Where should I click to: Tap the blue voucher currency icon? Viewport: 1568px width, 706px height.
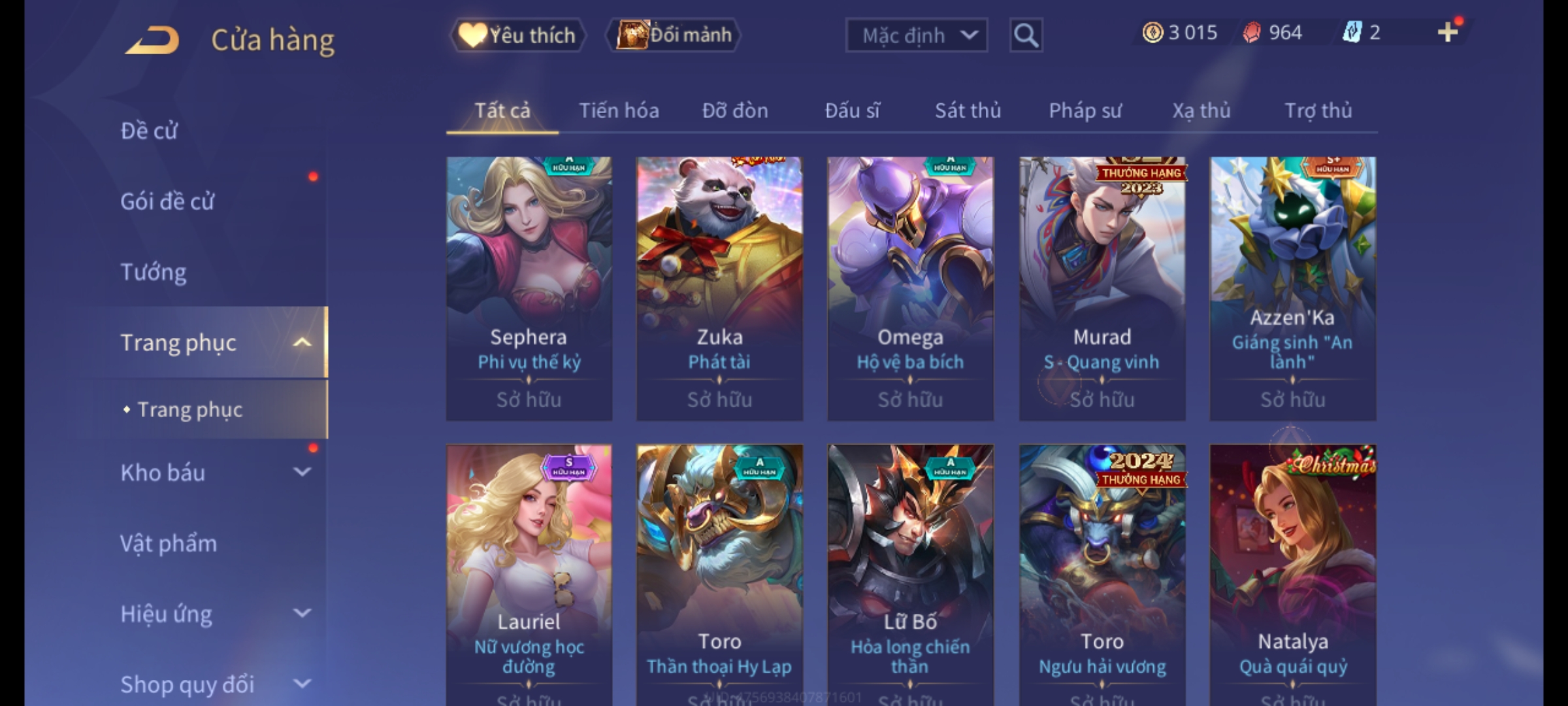click(1352, 32)
